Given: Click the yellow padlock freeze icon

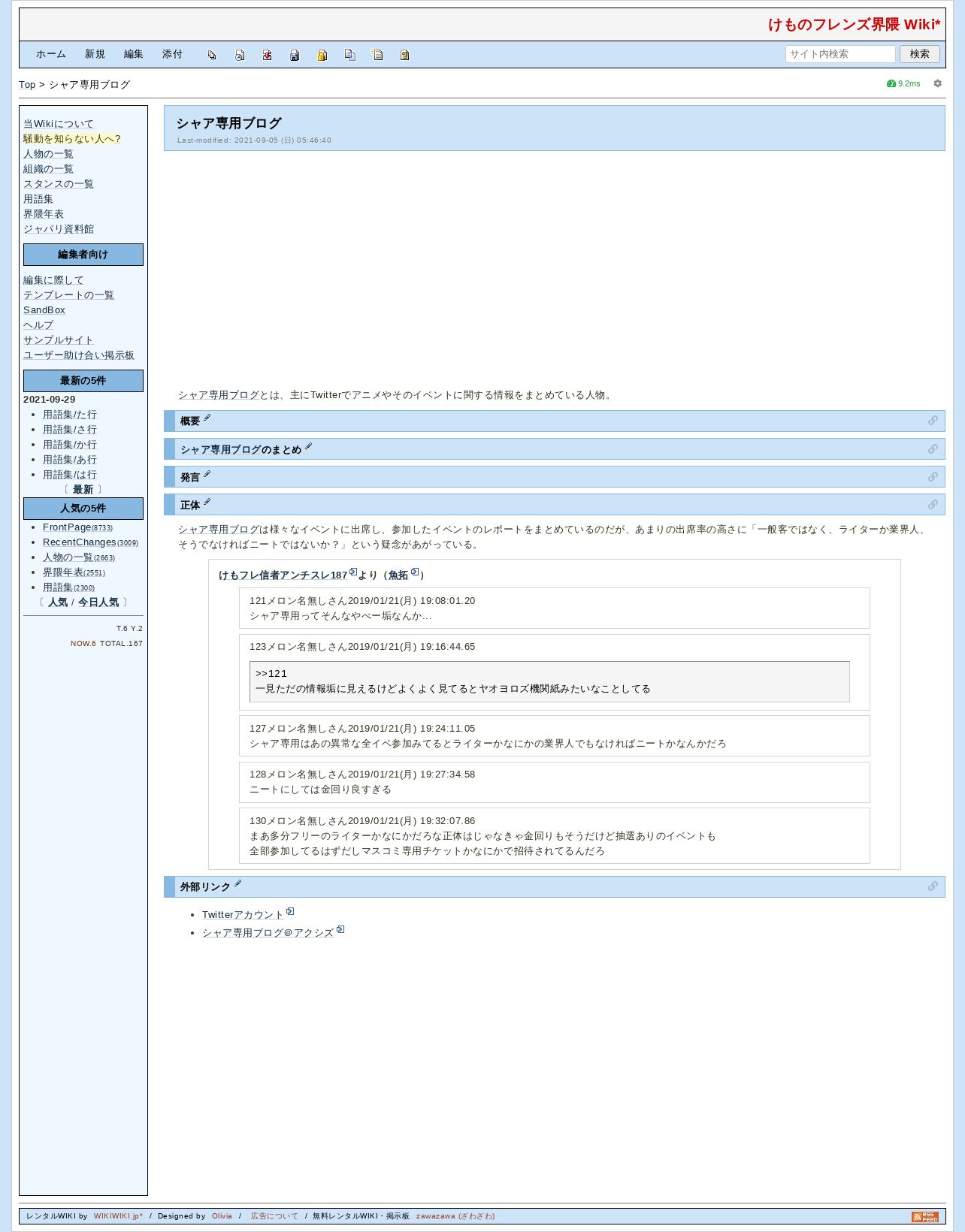Looking at the screenshot, I should 322,55.
